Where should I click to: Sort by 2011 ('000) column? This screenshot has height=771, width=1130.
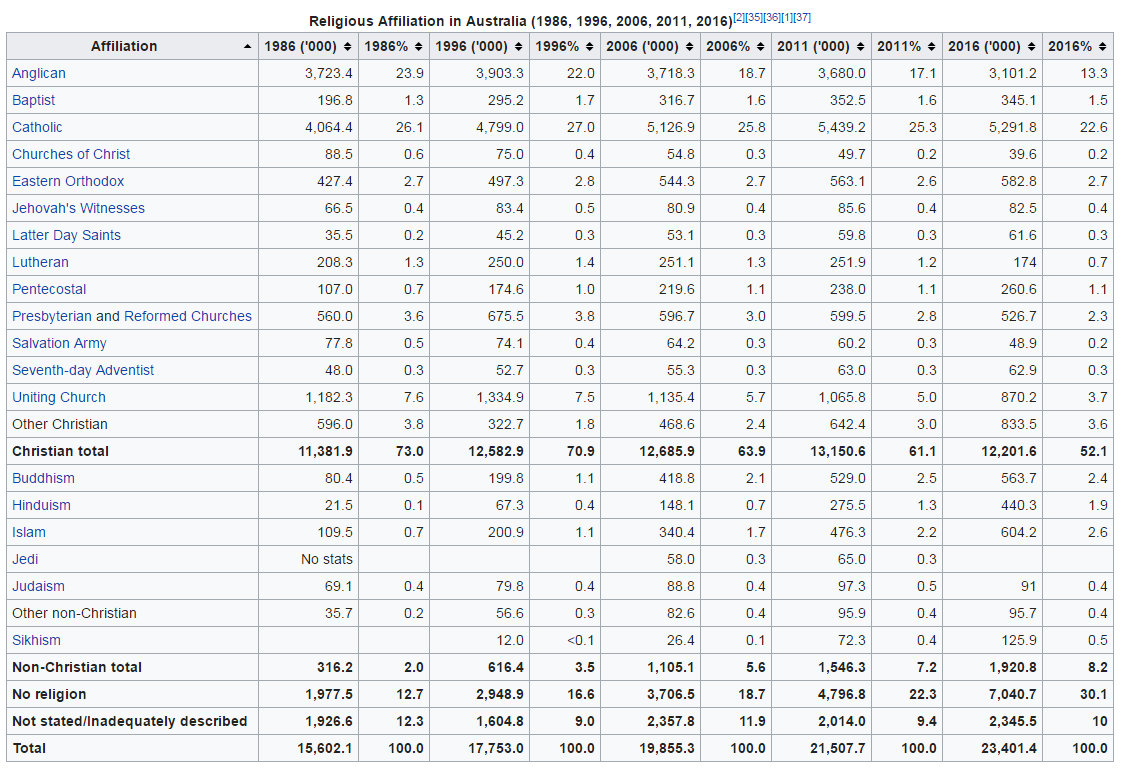(x=859, y=47)
